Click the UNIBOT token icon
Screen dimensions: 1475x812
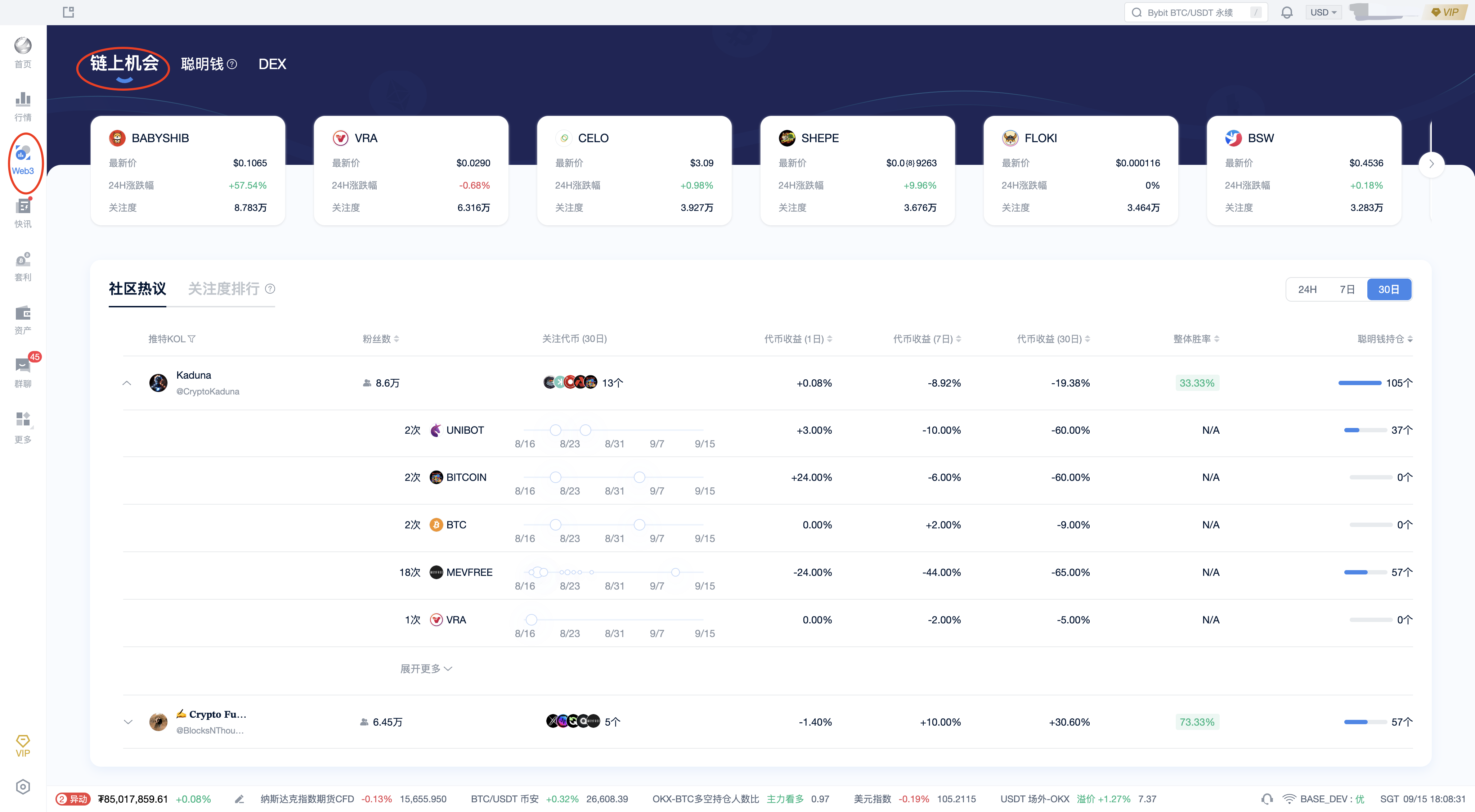point(436,430)
